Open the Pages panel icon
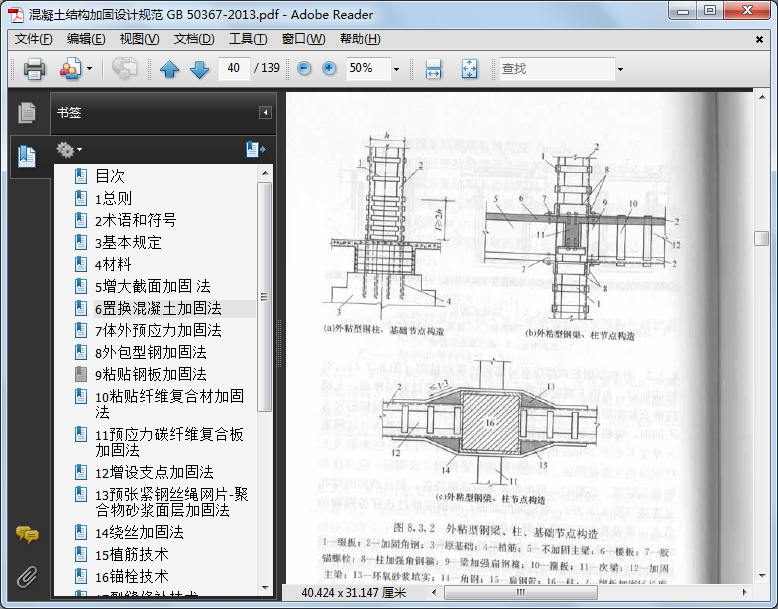Screen dimensions: 778x609 click(27, 113)
